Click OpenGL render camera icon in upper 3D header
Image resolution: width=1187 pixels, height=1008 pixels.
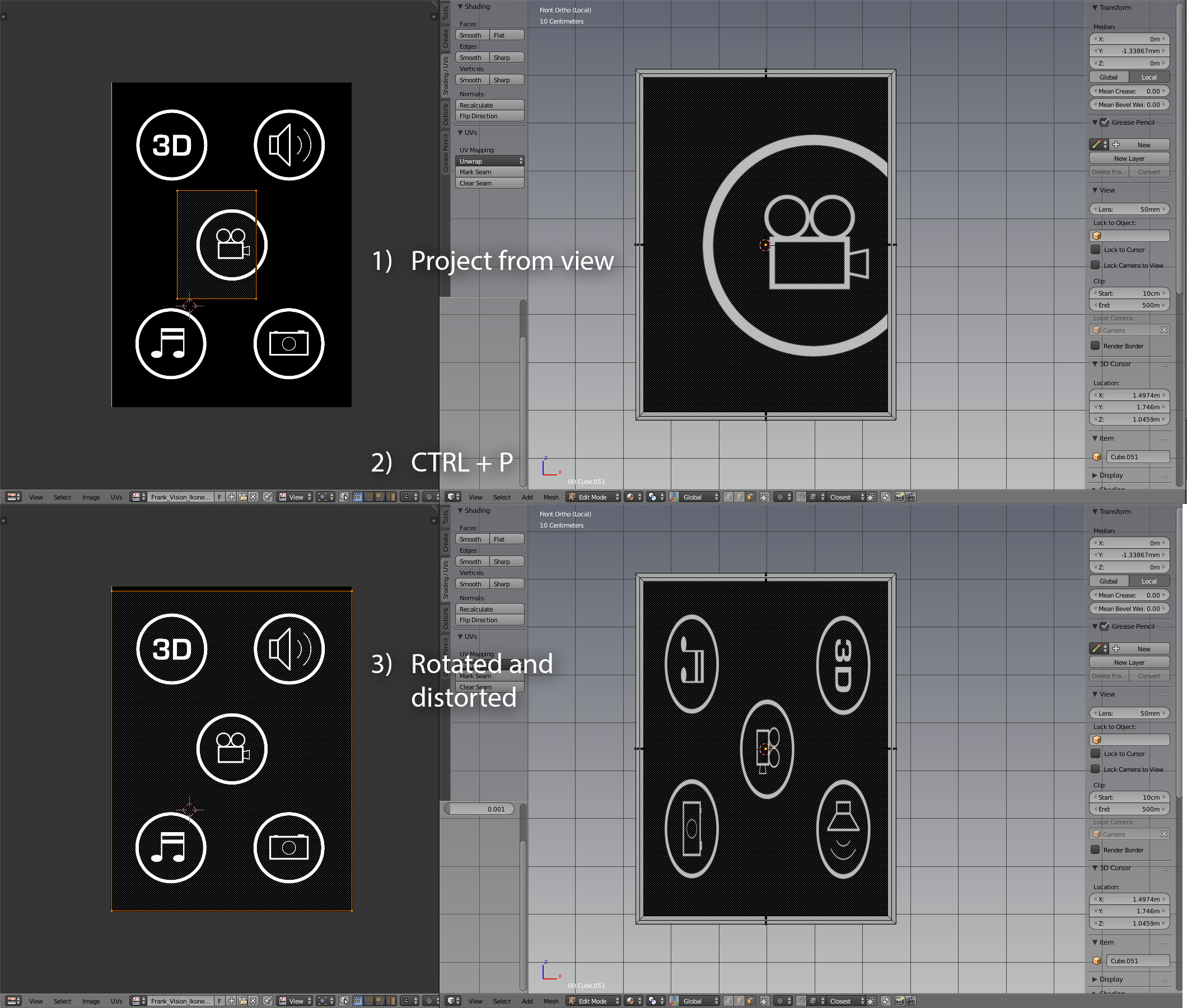click(x=899, y=497)
